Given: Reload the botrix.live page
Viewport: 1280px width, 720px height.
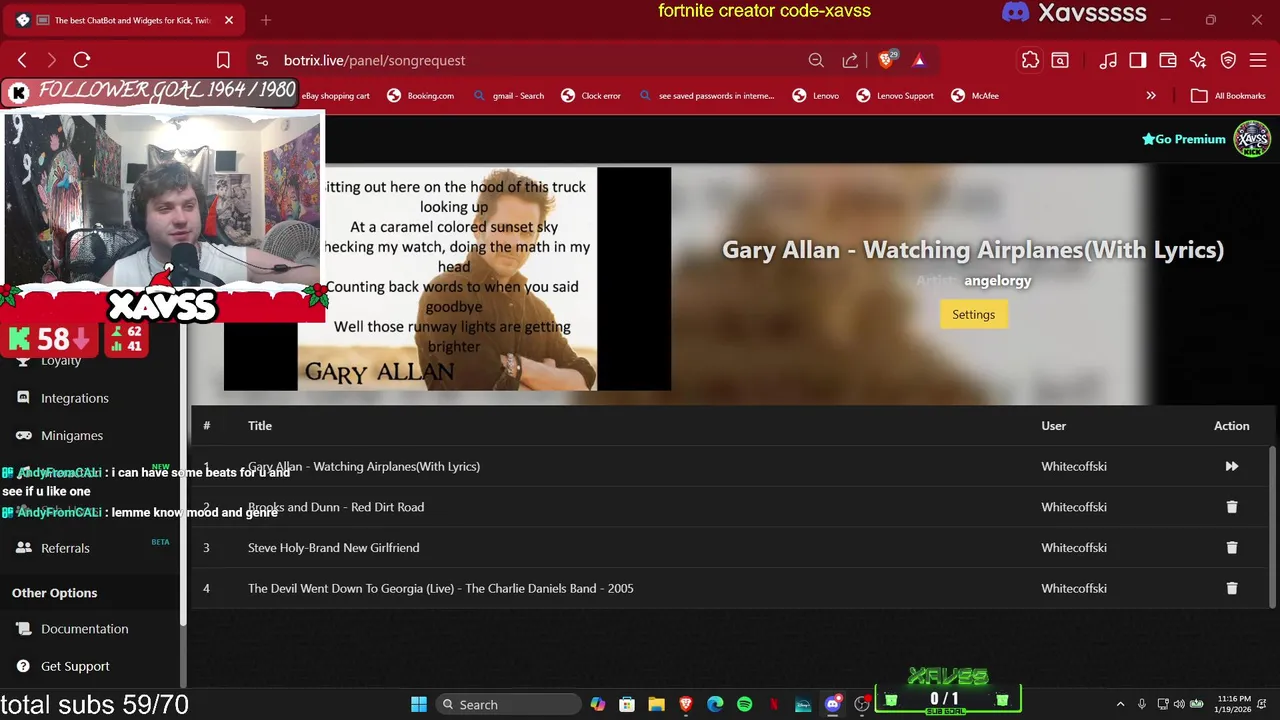Looking at the screenshot, I should point(82,60).
